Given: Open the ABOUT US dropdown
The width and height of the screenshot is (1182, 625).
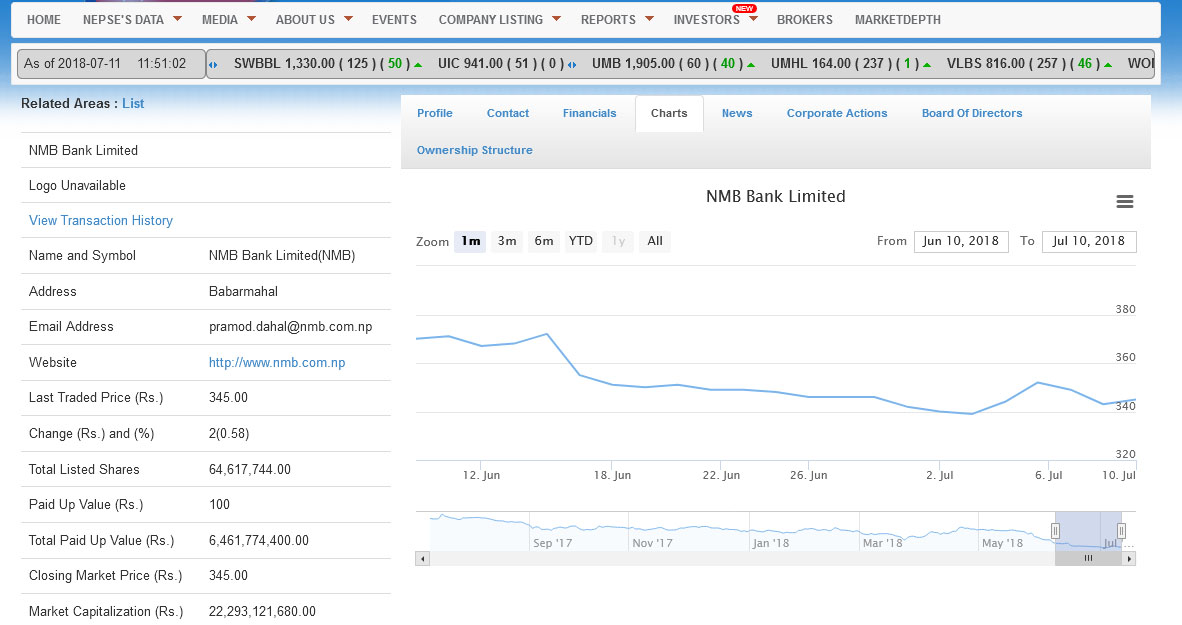Looking at the screenshot, I should pos(314,20).
